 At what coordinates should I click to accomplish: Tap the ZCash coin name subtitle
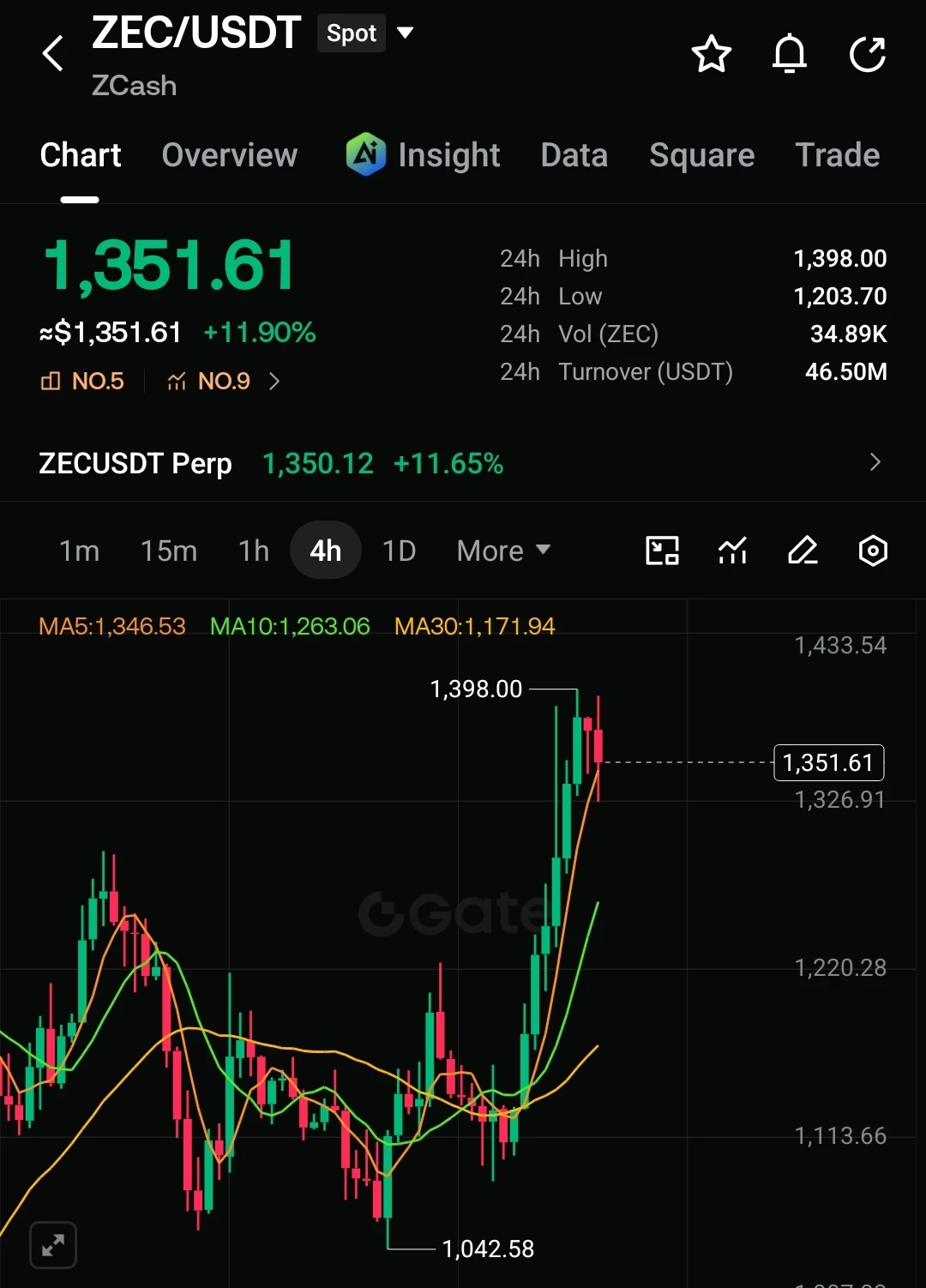coord(134,86)
